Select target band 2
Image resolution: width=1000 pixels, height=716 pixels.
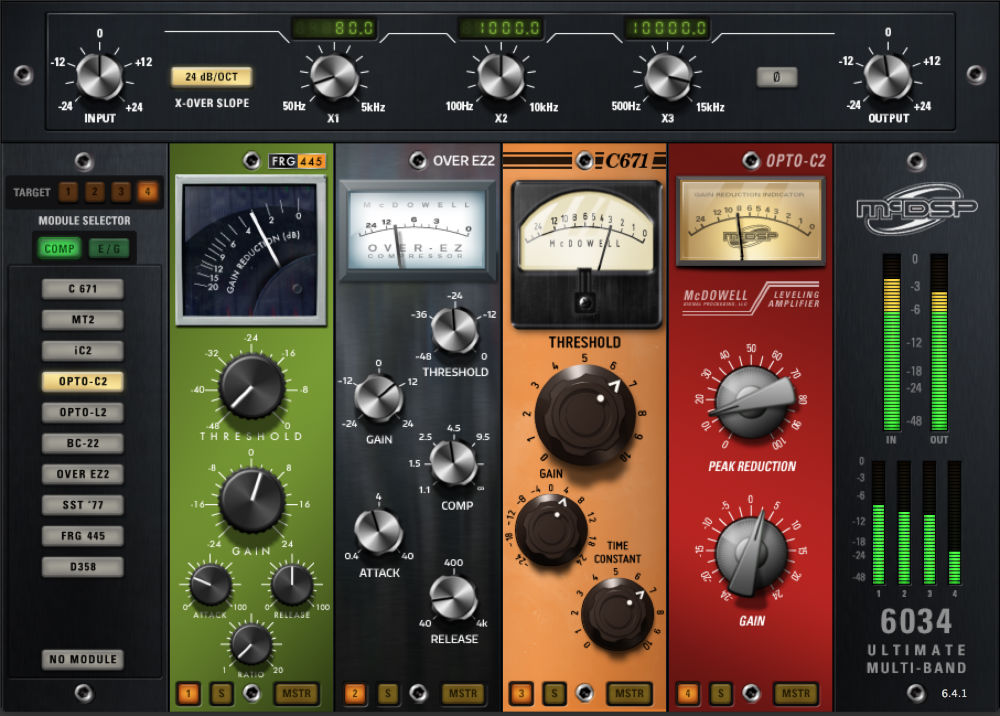click(94, 191)
